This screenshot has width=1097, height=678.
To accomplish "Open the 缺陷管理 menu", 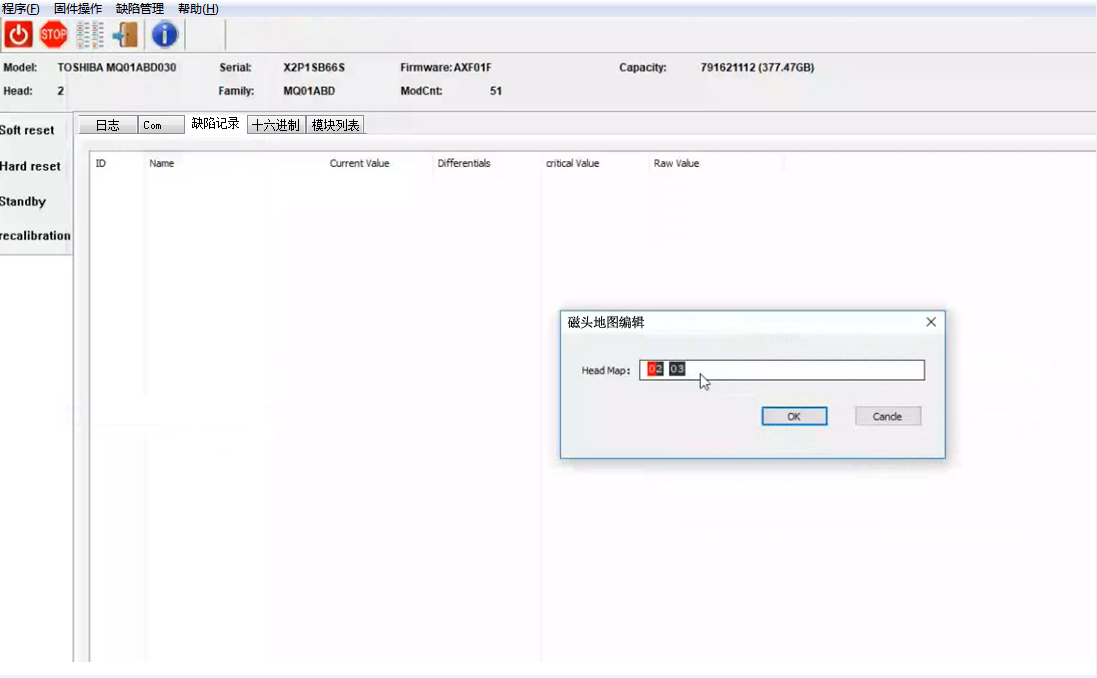I will tap(139, 8).
